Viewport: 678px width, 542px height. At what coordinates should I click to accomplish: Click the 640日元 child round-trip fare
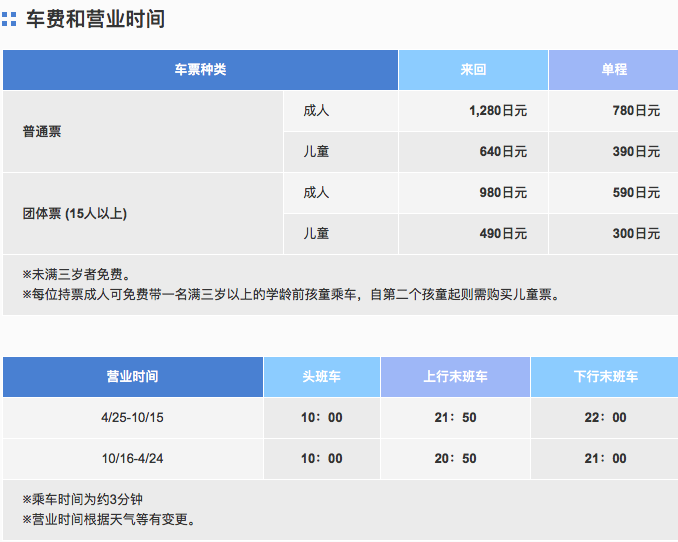(x=503, y=152)
